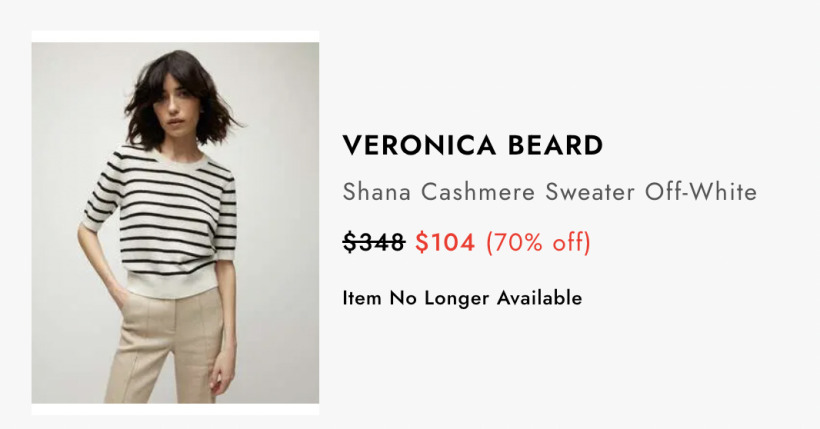Click the word BEARD in brand name
820x429 pixels.
[x=555, y=145]
